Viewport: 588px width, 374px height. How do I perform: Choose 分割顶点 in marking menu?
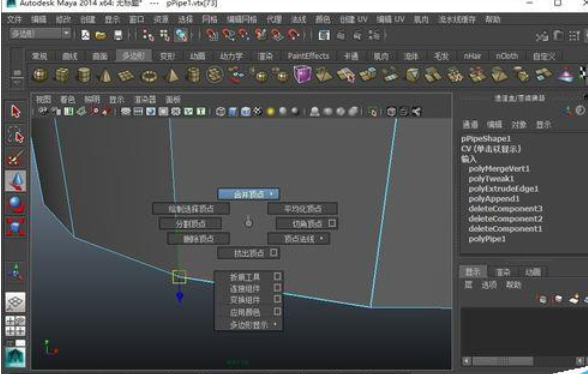tap(190, 224)
